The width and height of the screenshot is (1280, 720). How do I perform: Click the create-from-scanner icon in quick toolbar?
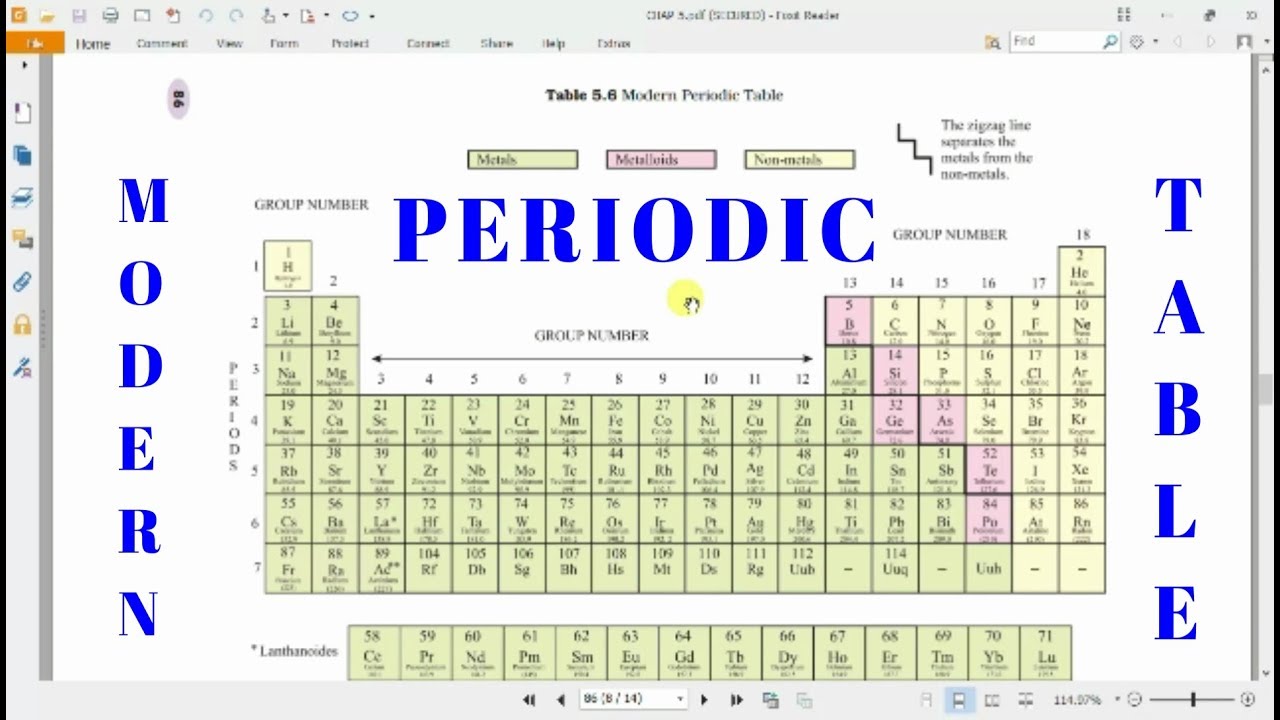[173, 16]
